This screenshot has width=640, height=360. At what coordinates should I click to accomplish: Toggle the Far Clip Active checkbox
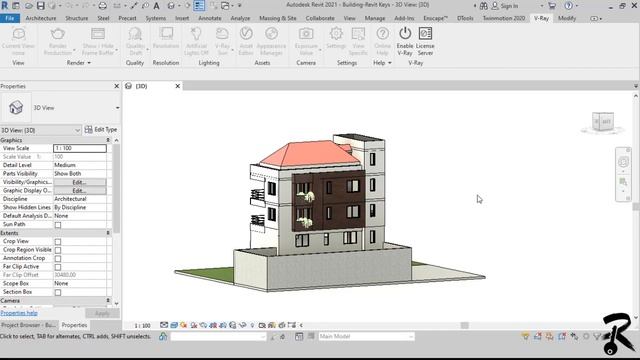(58, 267)
